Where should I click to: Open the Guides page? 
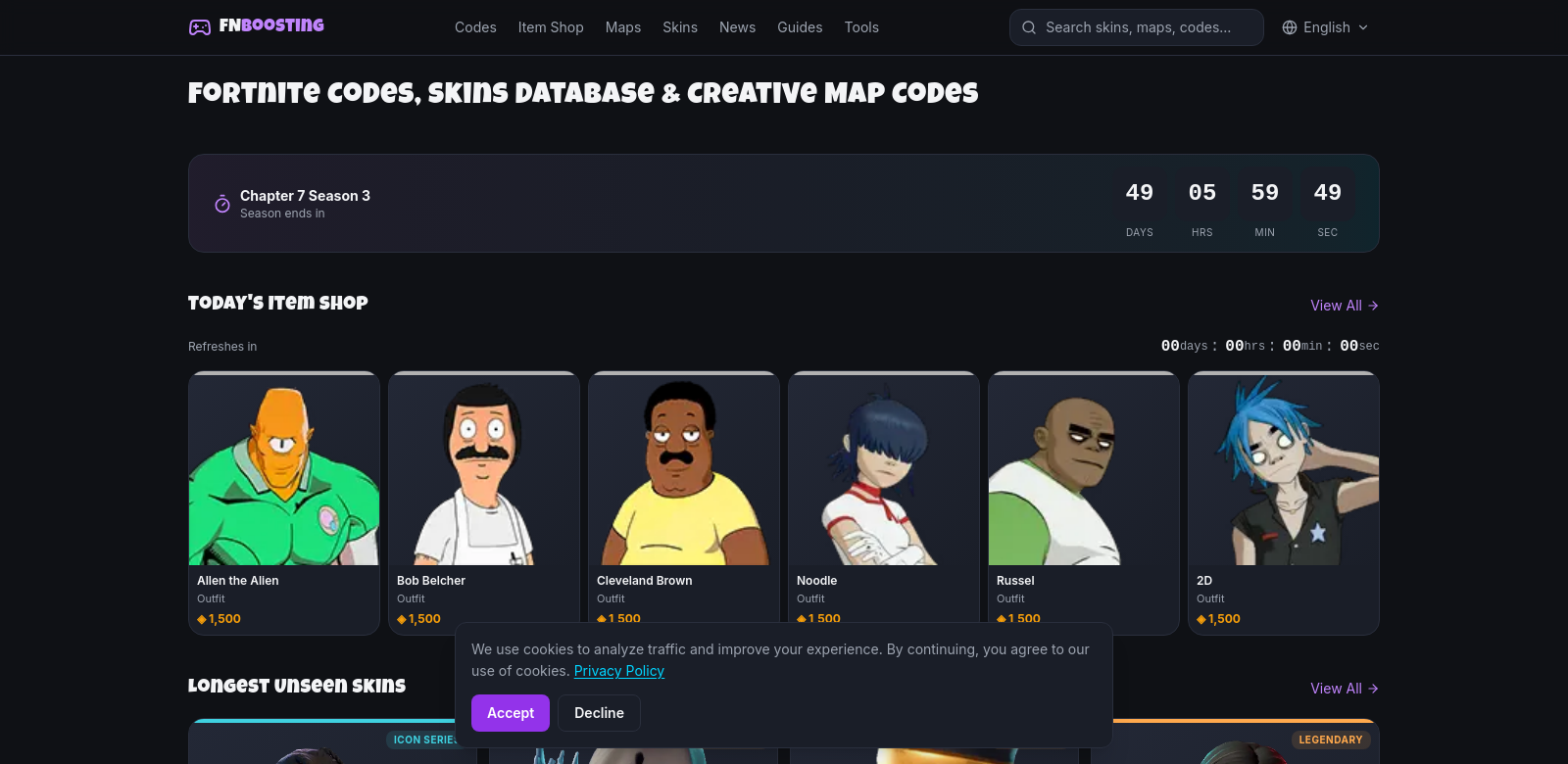(x=800, y=27)
